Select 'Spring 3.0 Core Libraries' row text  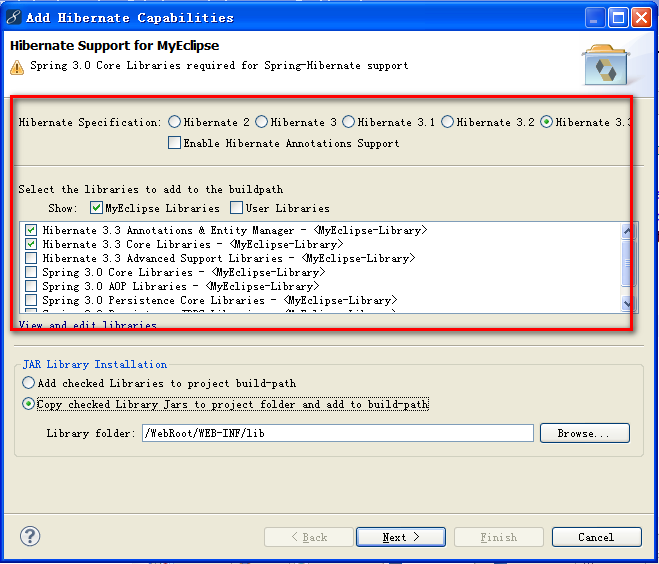184,272
